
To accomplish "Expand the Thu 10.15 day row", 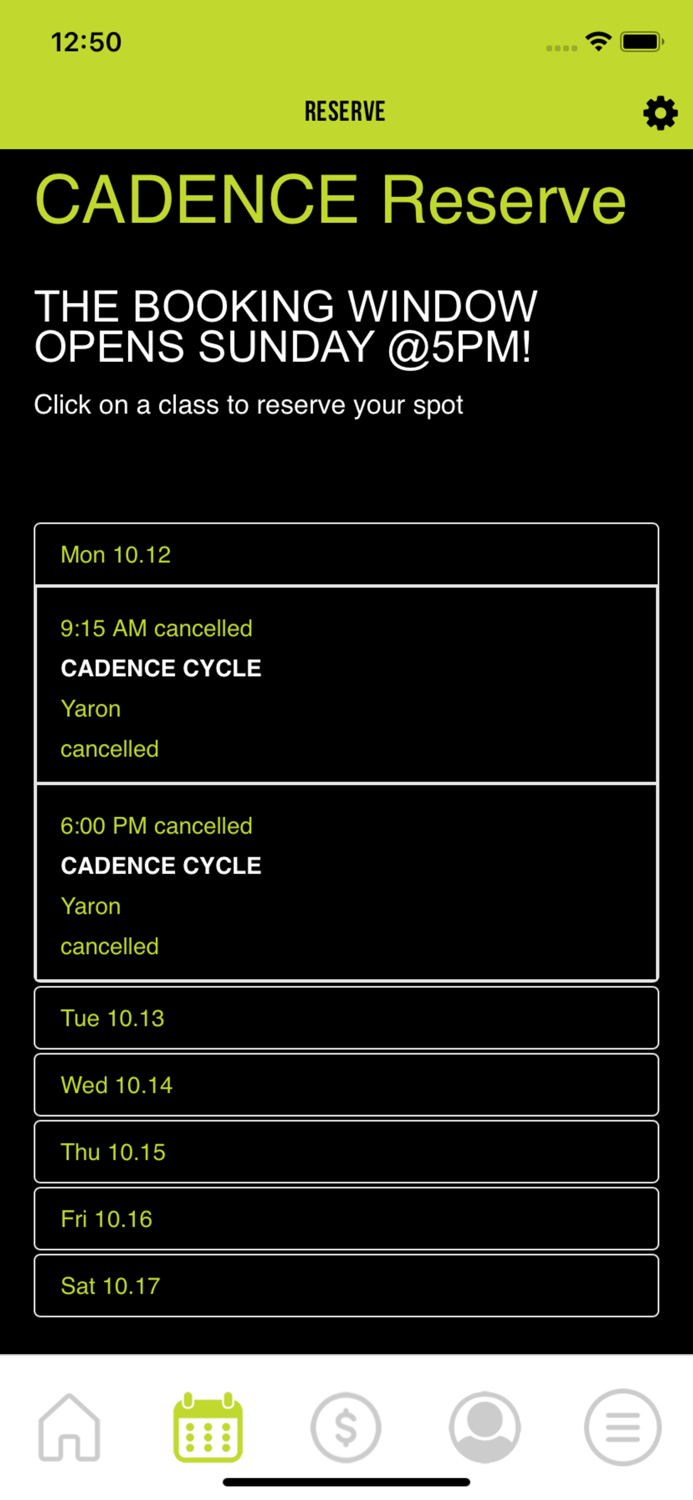I will [346, 1151].
